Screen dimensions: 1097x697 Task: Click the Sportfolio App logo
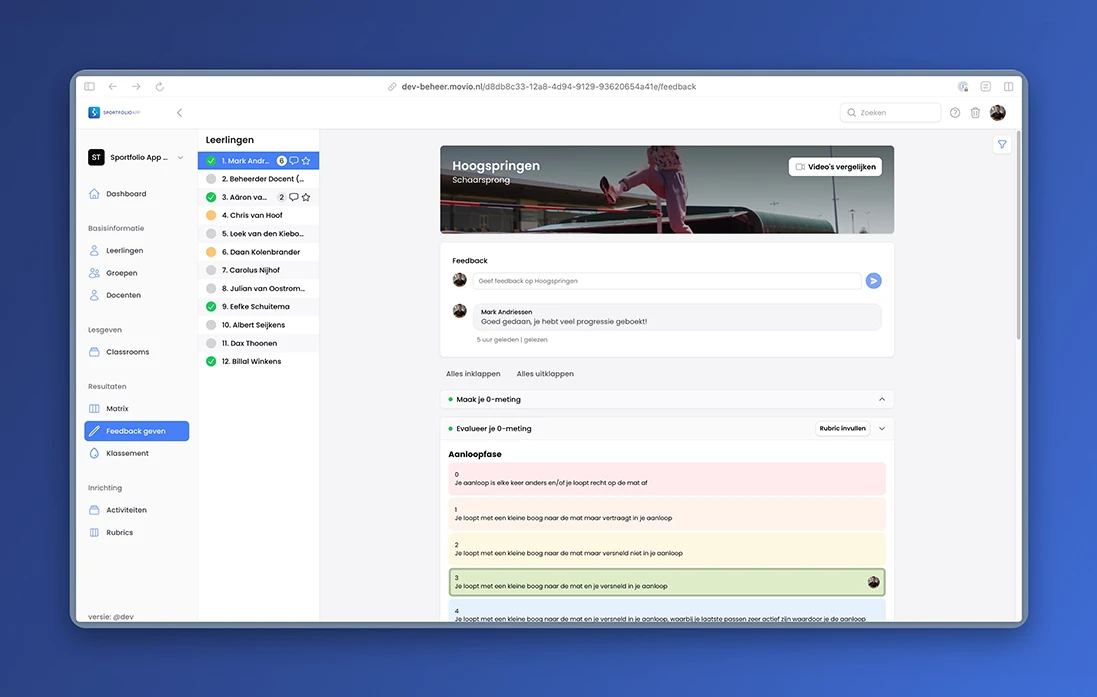115,113
